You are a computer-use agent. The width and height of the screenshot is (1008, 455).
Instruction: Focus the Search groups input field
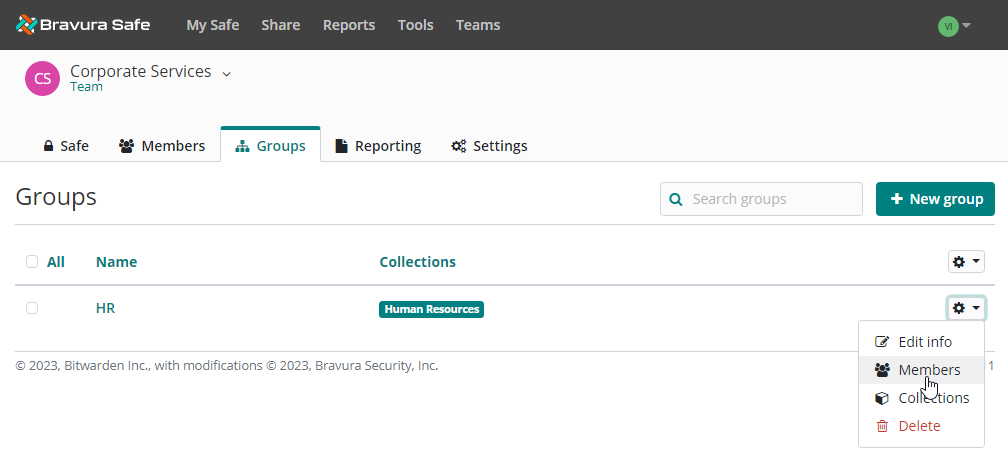772,199
